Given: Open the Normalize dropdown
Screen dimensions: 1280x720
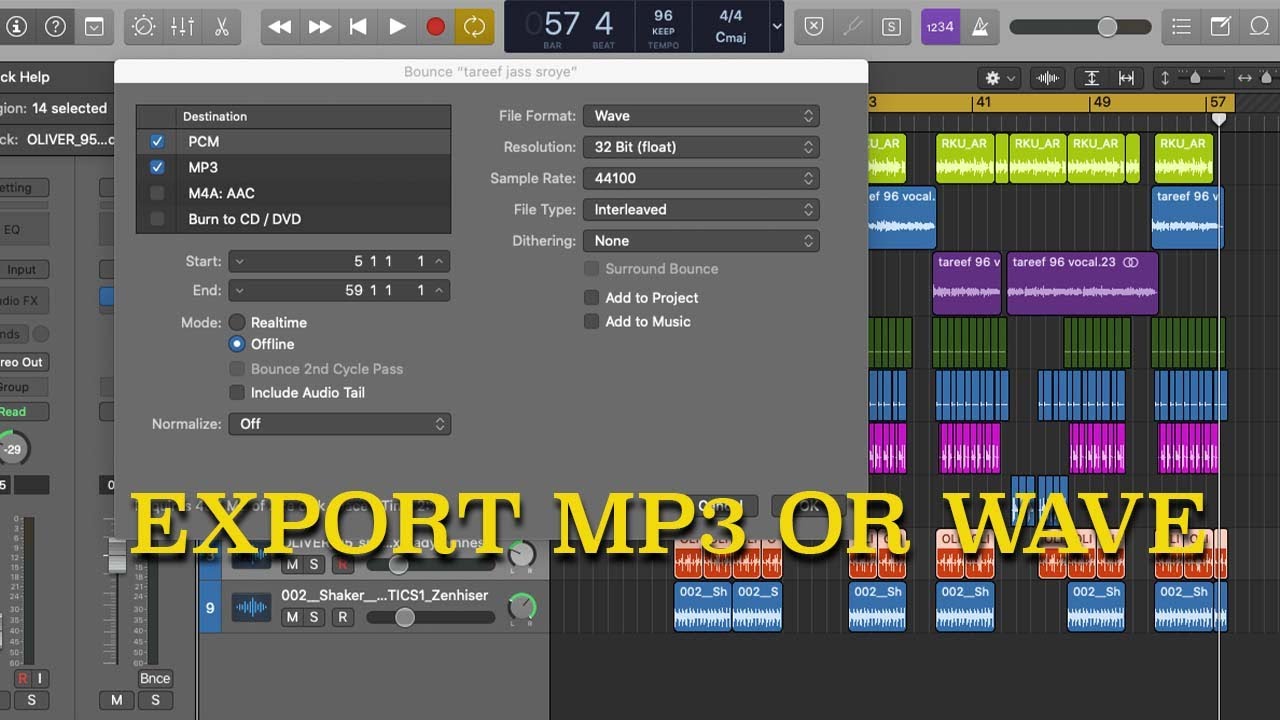Looking at the screenshot, I should (x=340, y=424).
